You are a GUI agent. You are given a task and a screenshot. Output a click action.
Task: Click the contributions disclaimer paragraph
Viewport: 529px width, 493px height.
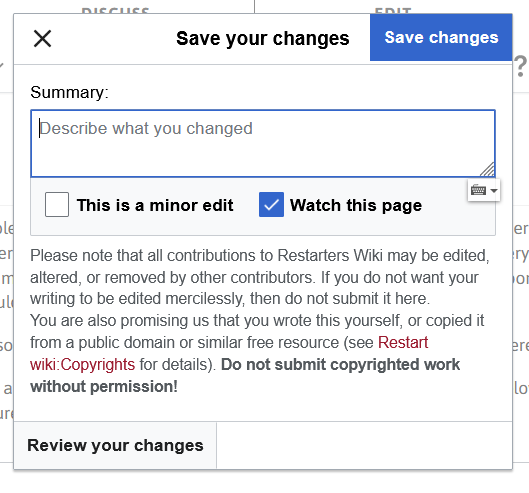(259, 277)
